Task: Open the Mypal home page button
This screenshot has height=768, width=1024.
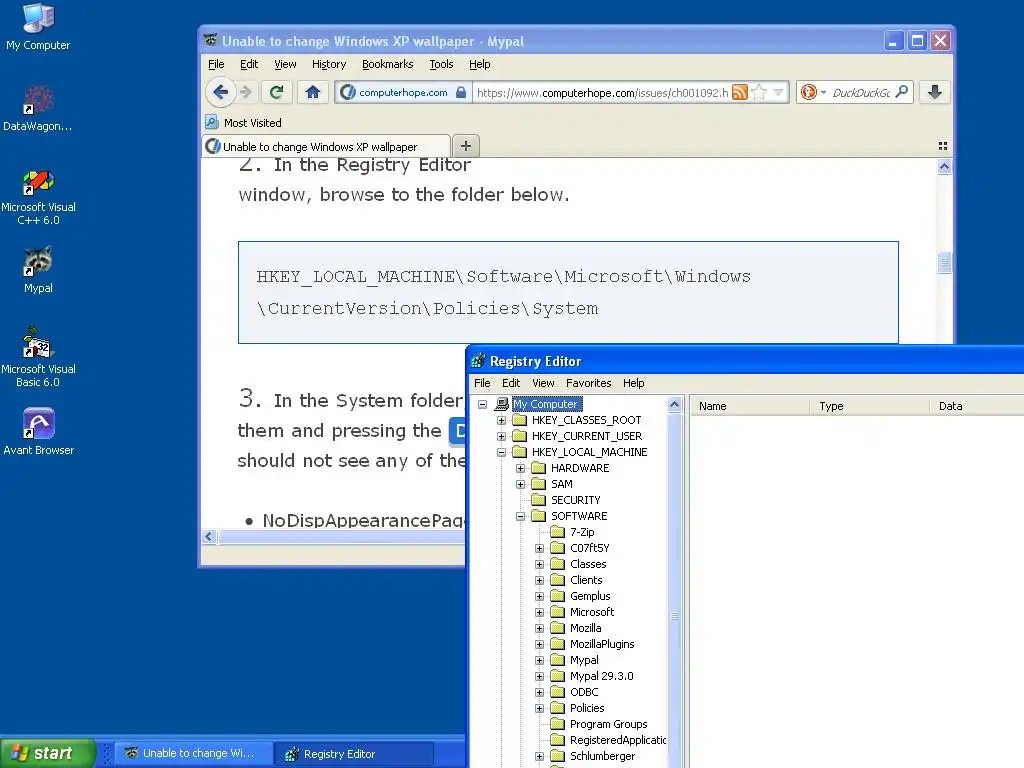Action: (x=313, y=92)
